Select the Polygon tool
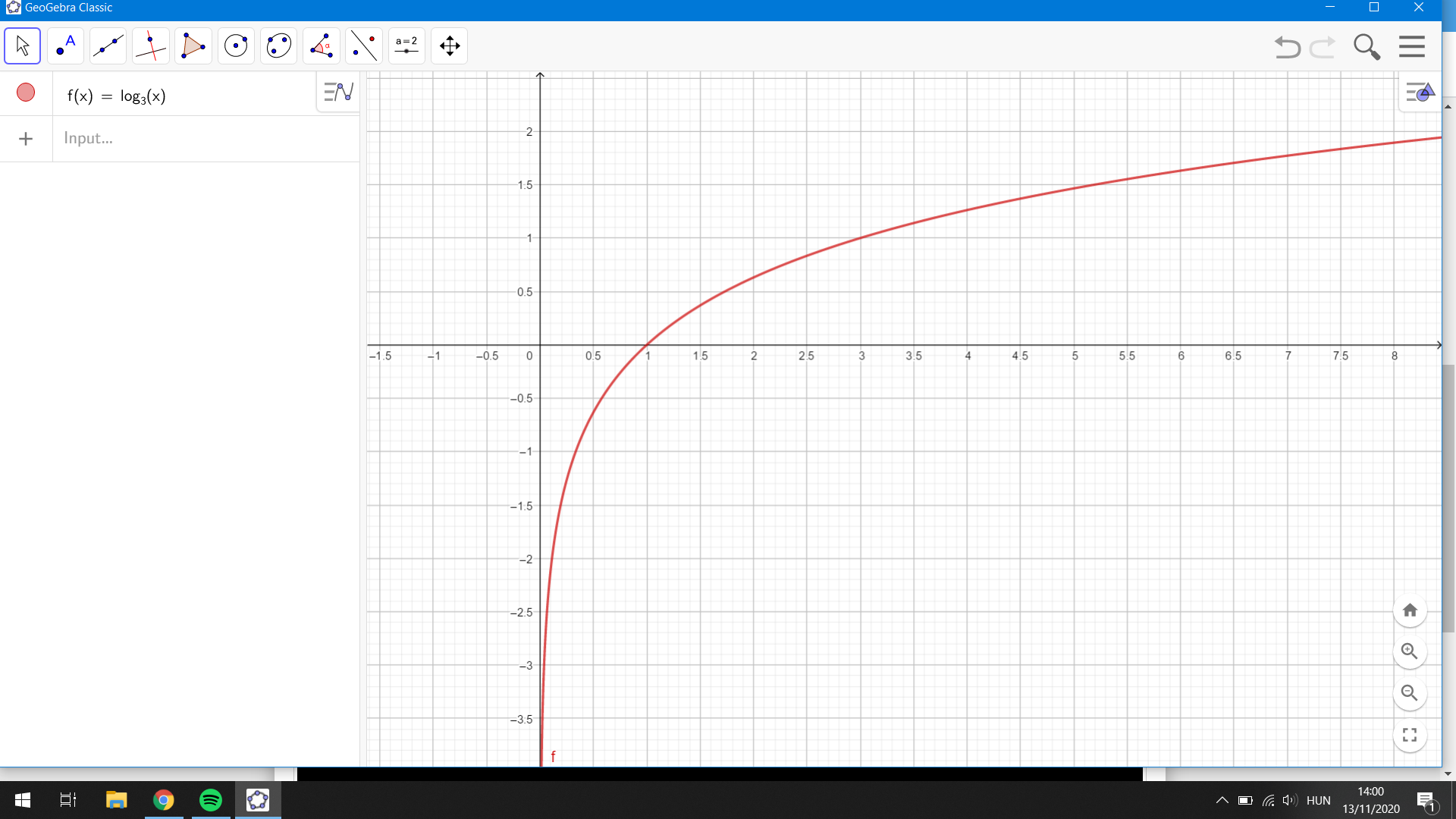Image resolution: width=1456 pixels, height=819 pixels. (193, 46)
